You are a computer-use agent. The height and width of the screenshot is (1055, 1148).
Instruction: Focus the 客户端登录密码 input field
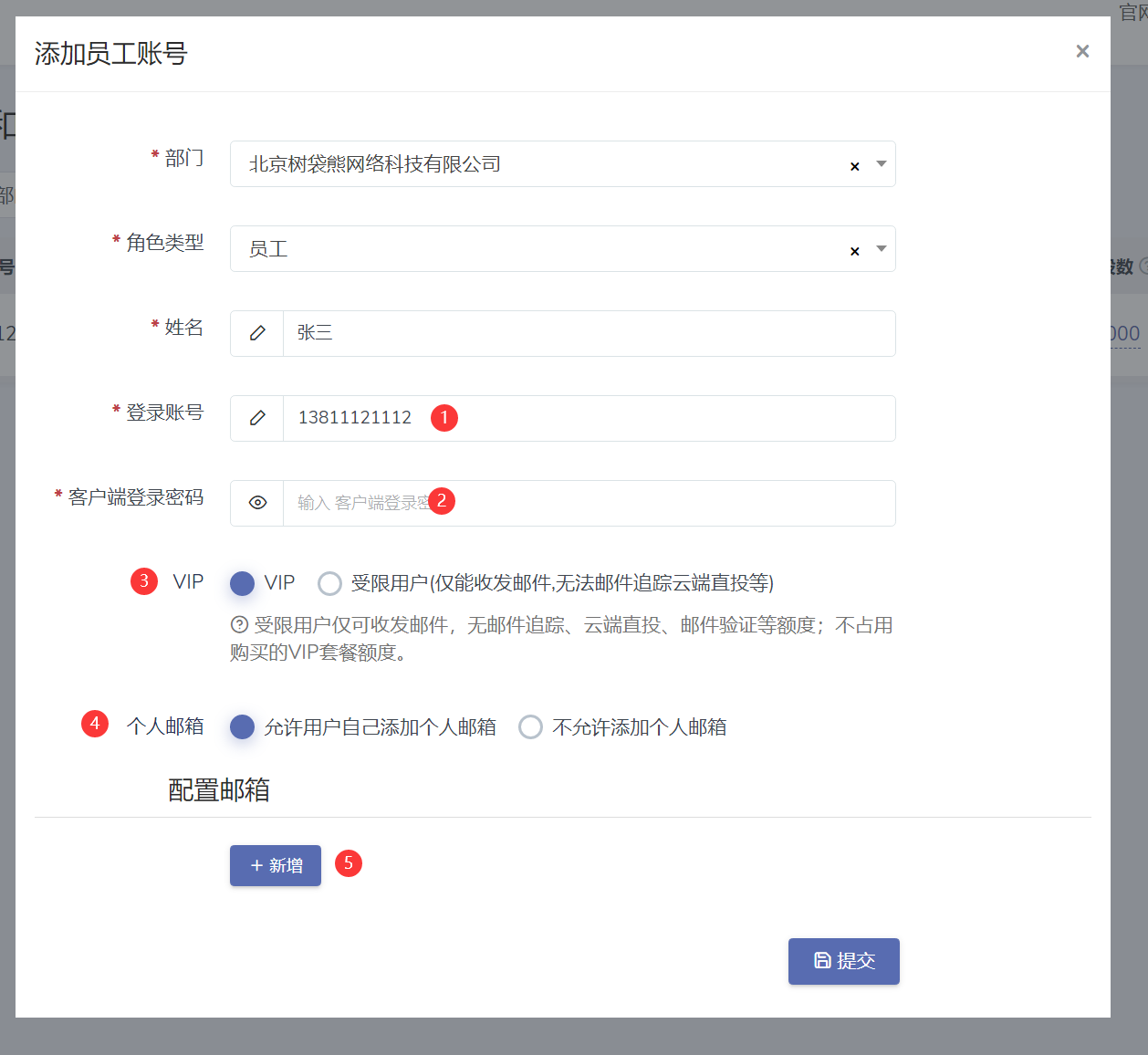pos(590,503)
